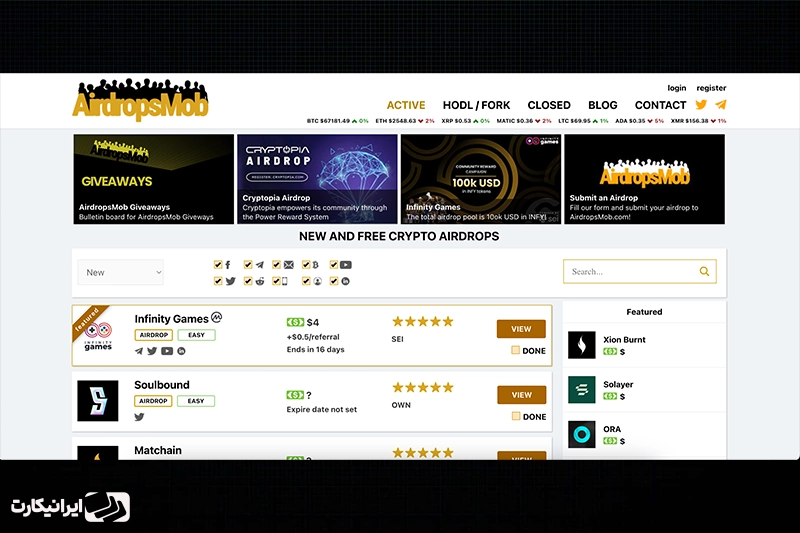Click the AirdropsMob logo in the header
The image size is (800, 533).
(140, 100)
